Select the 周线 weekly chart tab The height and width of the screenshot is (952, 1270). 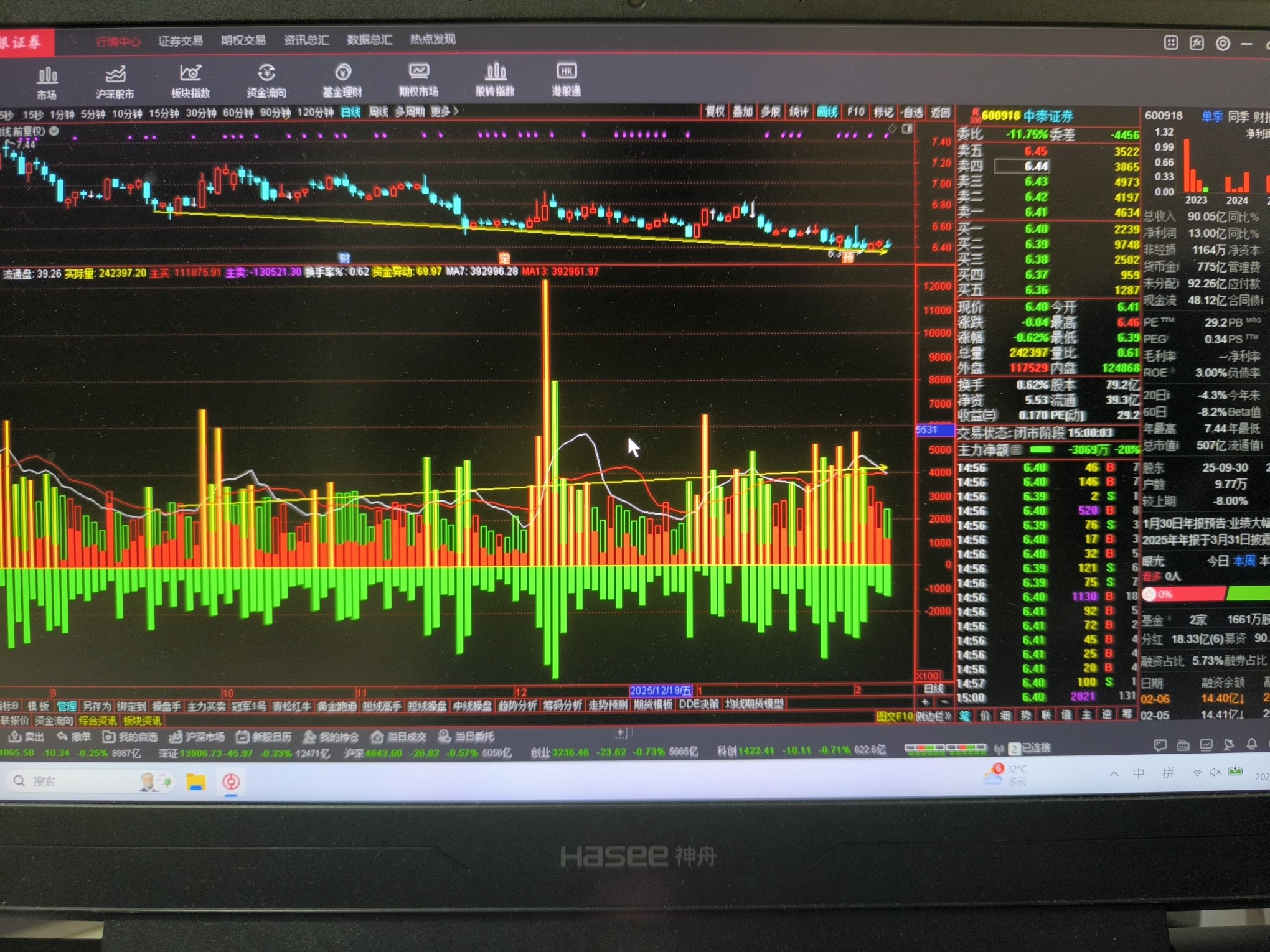coord(378,112)
